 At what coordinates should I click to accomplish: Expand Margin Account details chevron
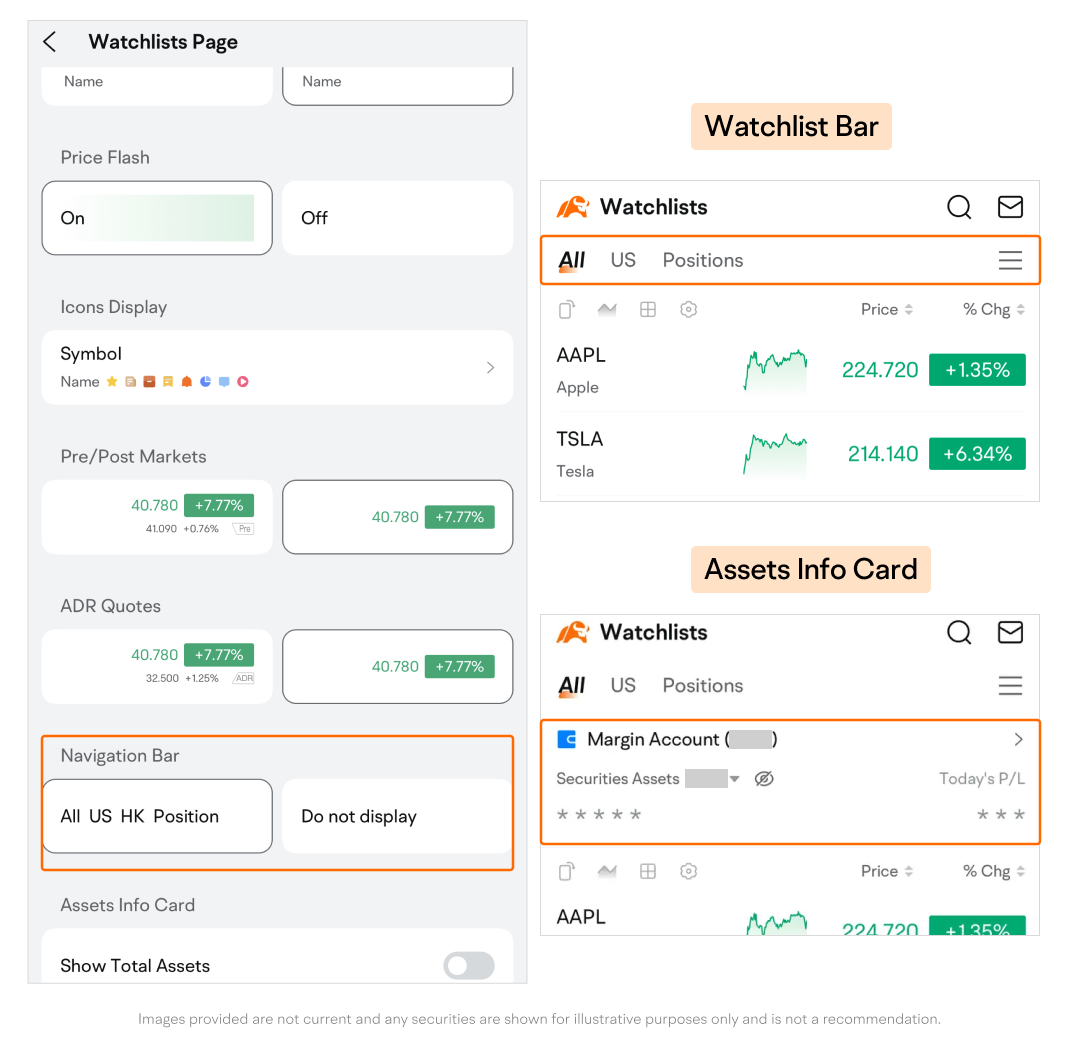(x=1018, y=739)
